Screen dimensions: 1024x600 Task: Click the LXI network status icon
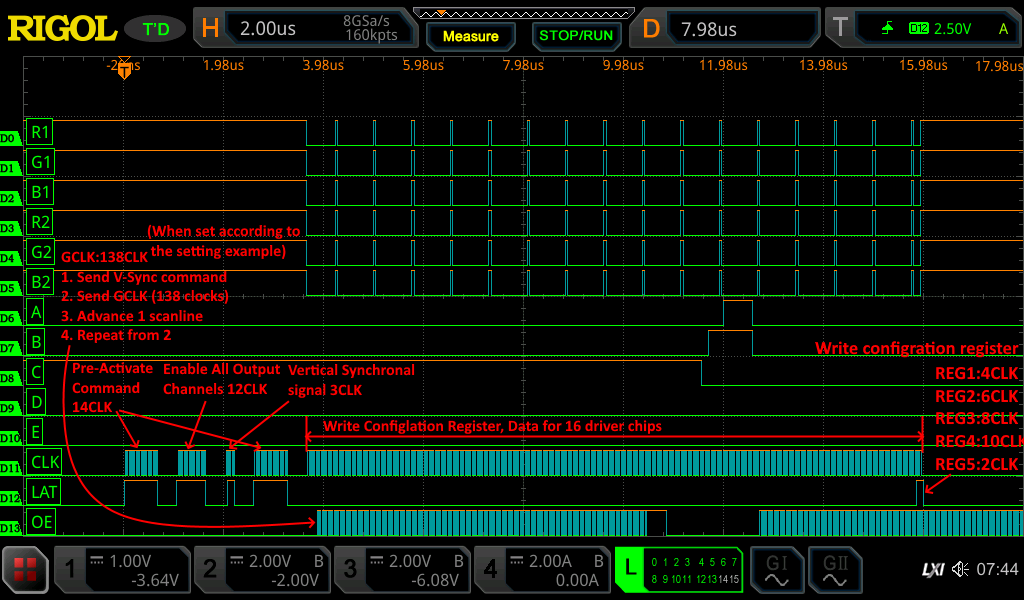pyautogui.click(x=933, y=570)
